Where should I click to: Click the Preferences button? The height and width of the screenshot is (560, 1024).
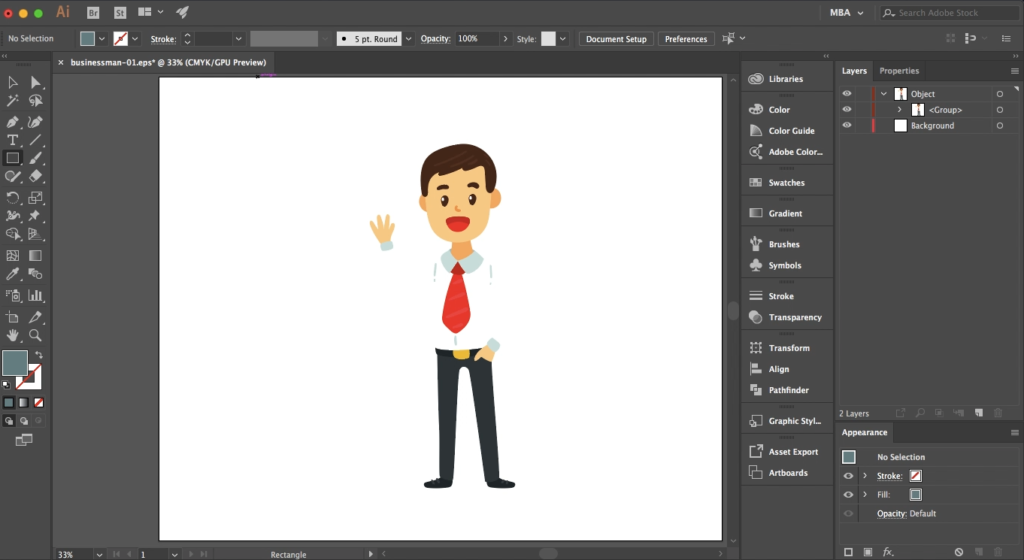[x=686, y=39]
